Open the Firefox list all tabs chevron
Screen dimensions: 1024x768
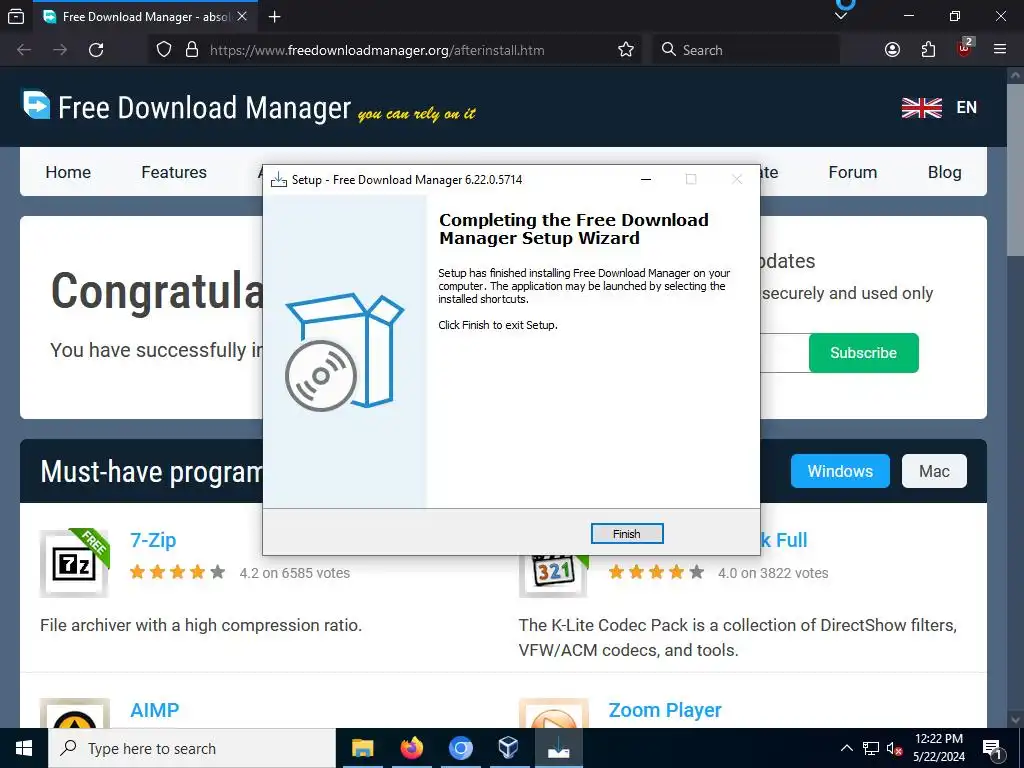[841, 16]
